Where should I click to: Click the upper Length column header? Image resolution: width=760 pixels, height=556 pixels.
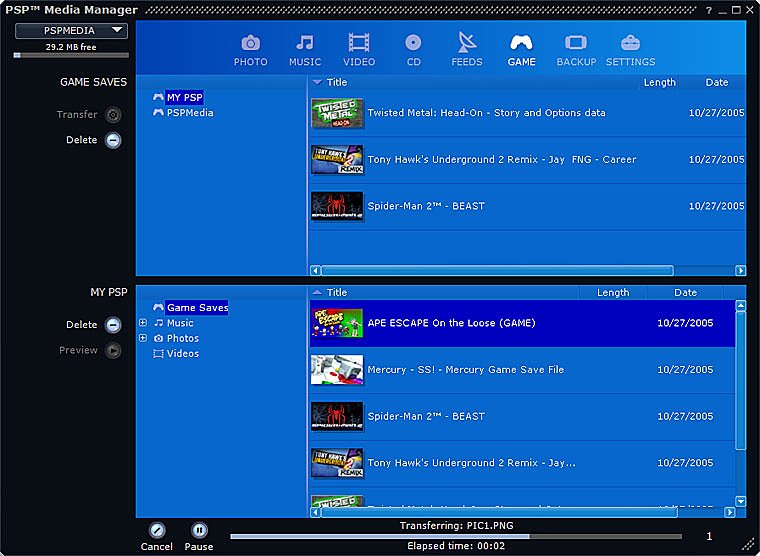(x=659, y=82)
